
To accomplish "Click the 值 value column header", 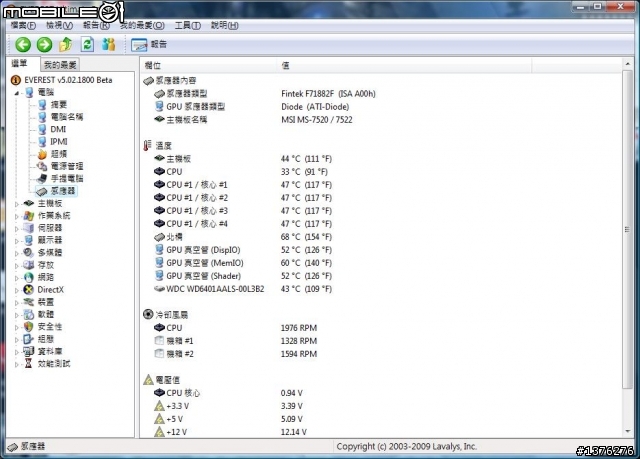I will [404, 65].
